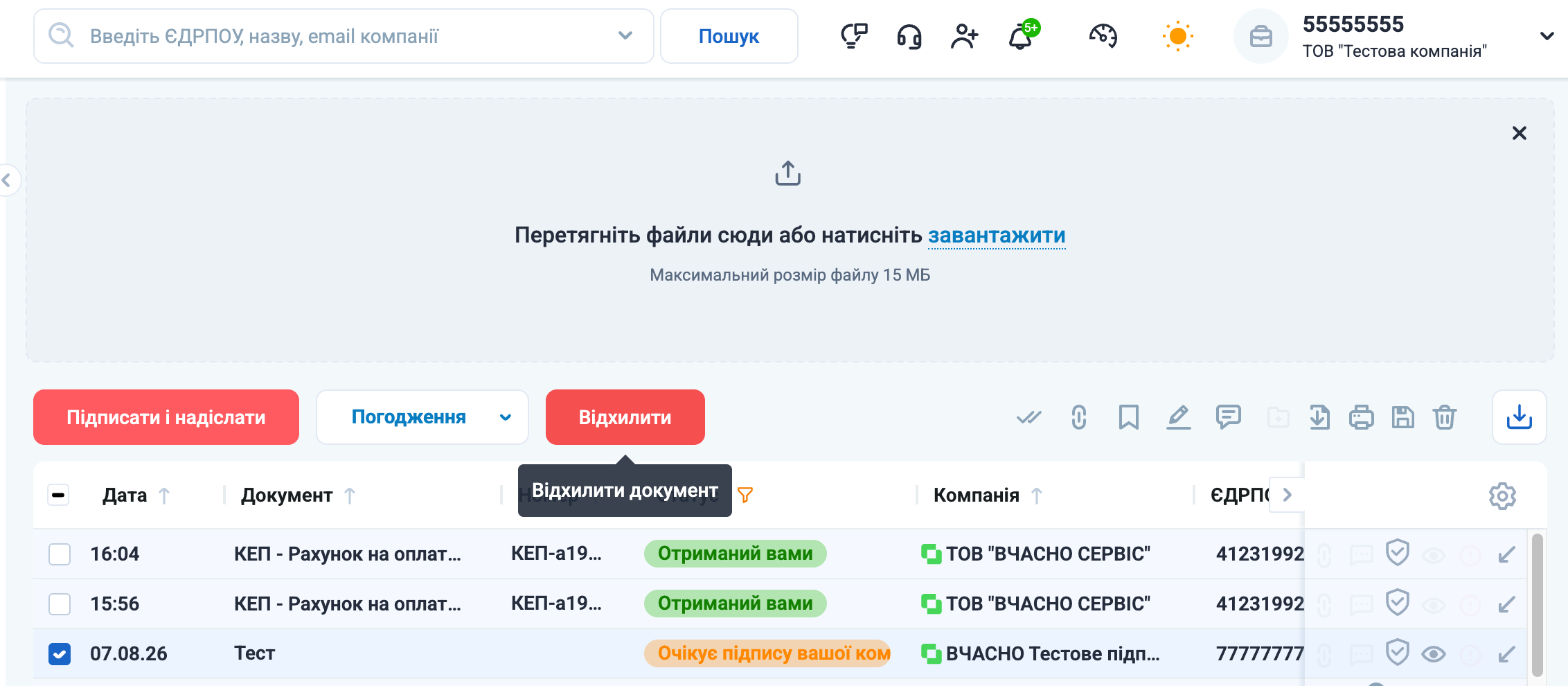
Task: Click the blue download button
Action: pos(1520,417)
